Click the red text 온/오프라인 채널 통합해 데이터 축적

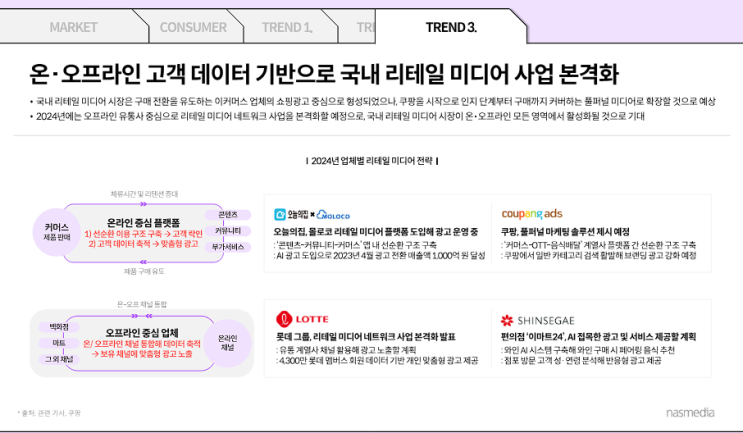(x=142, y=344)
